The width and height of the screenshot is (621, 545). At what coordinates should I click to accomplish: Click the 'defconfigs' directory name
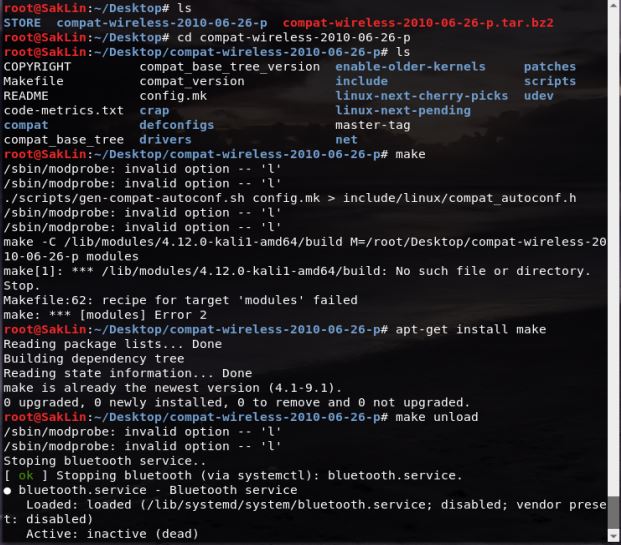pyautogui.click(x=177, y=125)
